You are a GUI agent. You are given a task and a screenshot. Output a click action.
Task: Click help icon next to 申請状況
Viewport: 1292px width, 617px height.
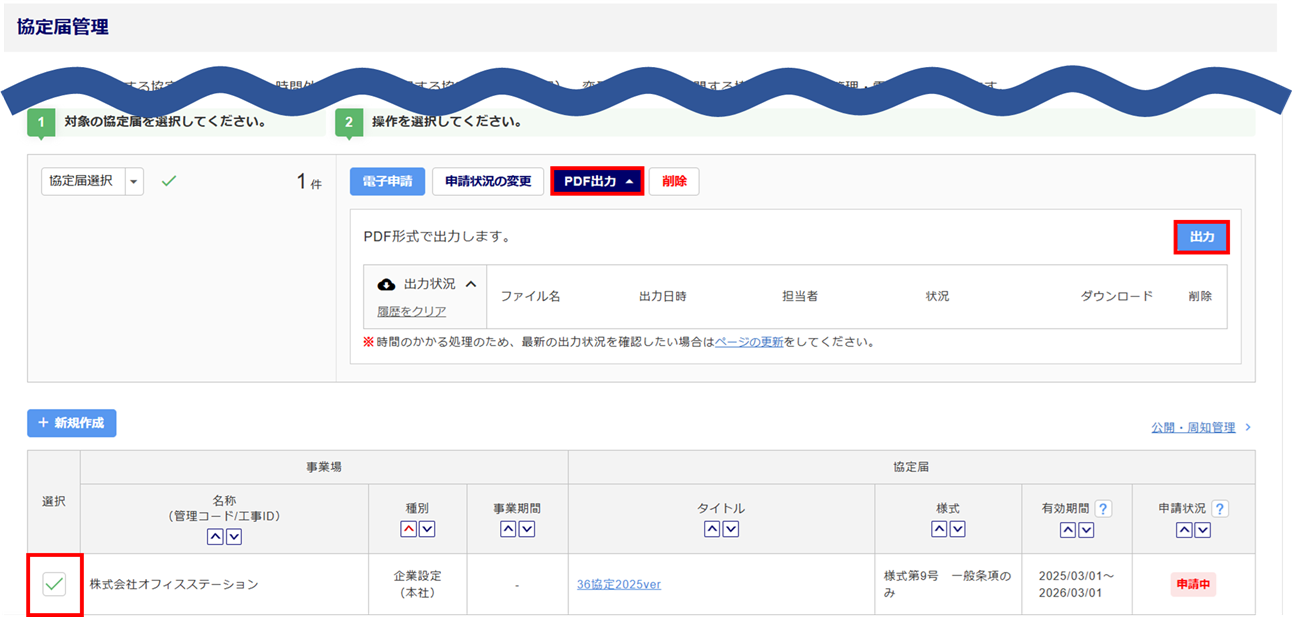tap(1220, 509)
